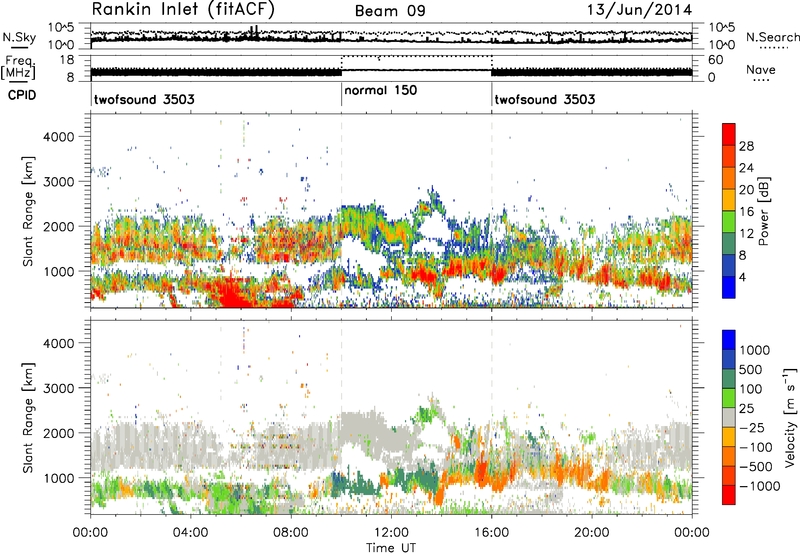Click the power colorbar value '16'
The height and width of the screenshot is (554, 800).
pyautogui.click(x=746, y=212)
